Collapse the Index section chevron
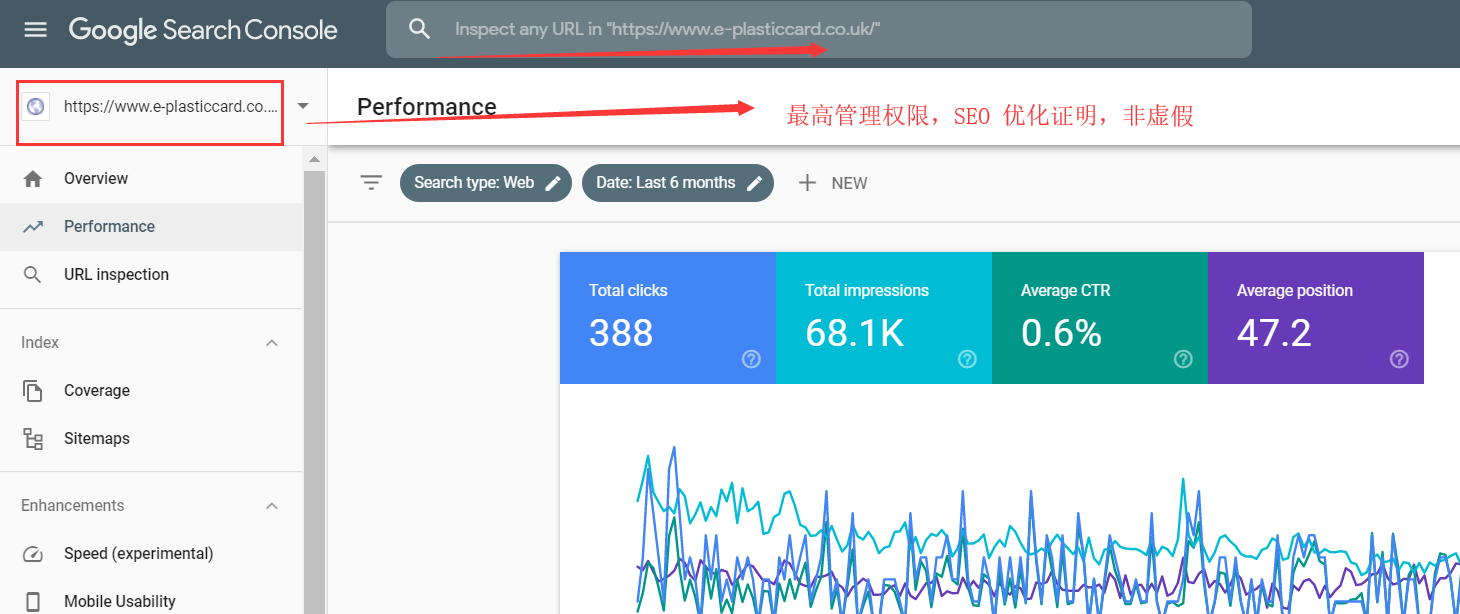 click(271, 342)
